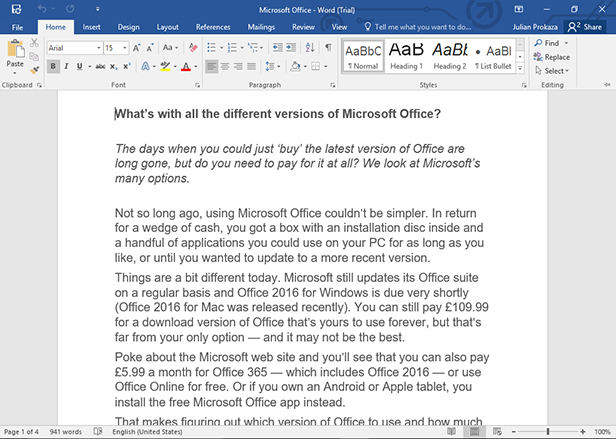The width and height of the screenshot is (616, 439).
Task: Open the Review tab
Action: pos(303,27)
